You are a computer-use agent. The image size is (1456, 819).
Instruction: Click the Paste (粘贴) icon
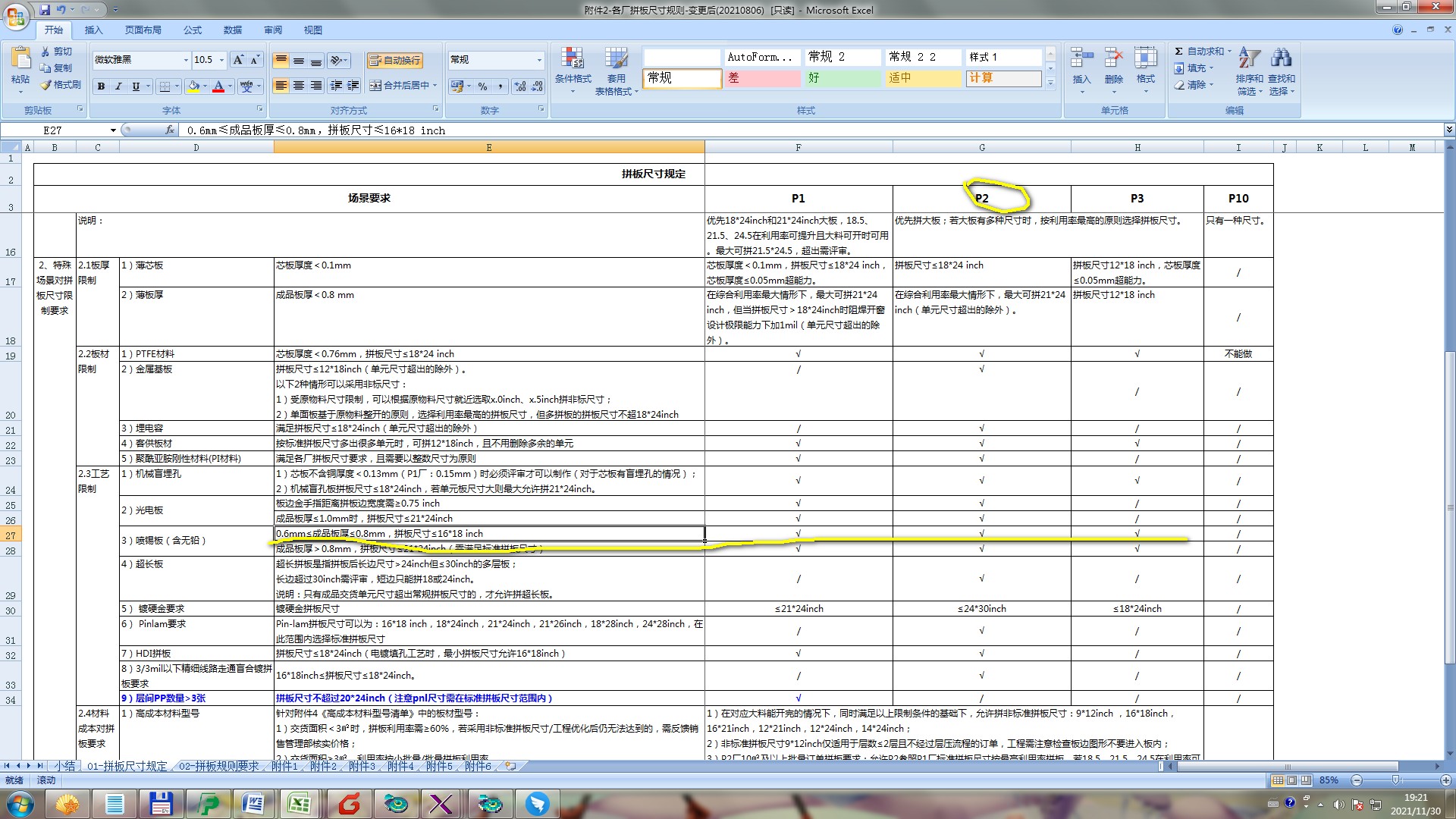coord(20,59)
